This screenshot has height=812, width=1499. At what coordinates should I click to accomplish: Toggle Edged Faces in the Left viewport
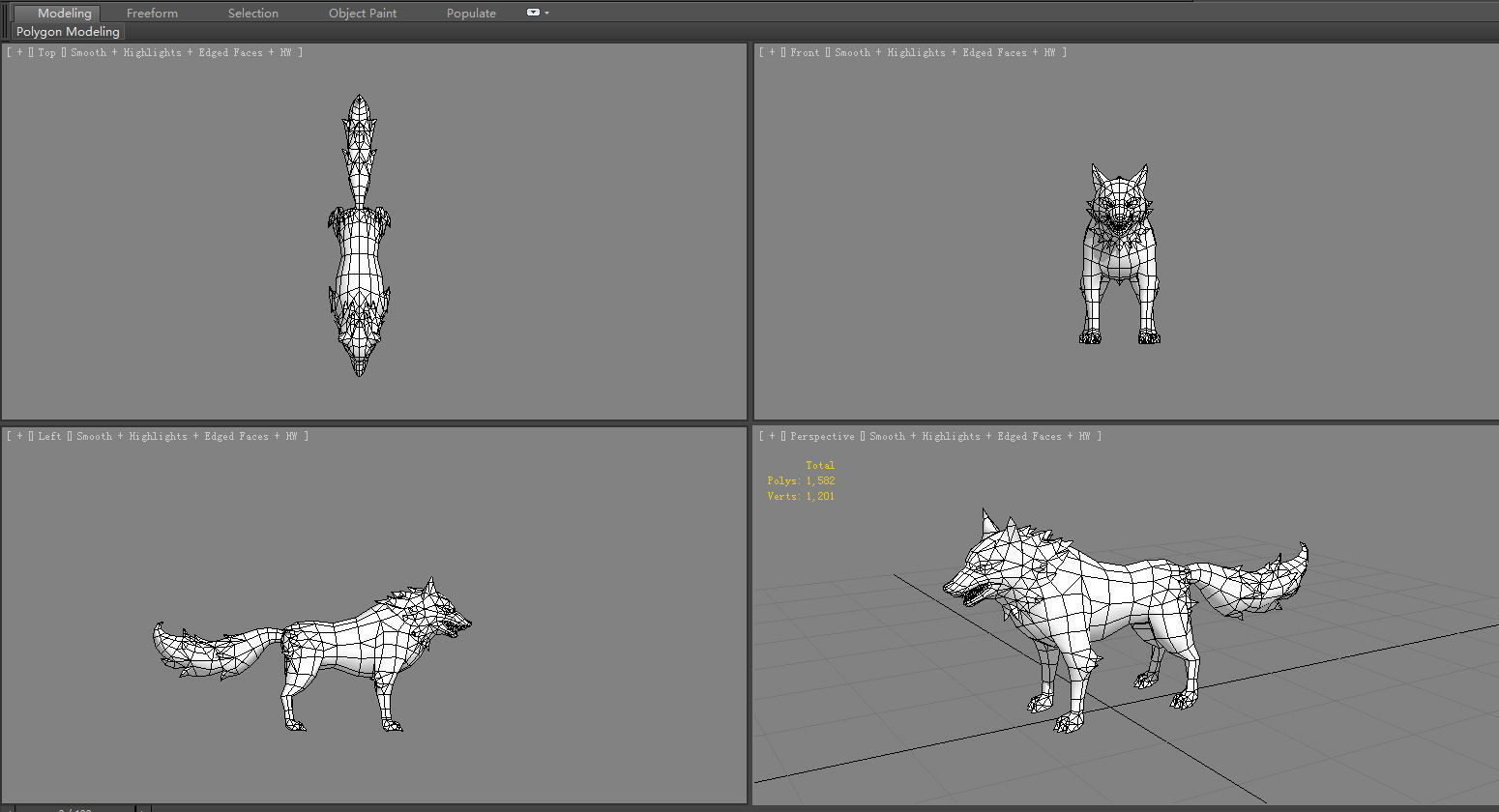(236, 436)
